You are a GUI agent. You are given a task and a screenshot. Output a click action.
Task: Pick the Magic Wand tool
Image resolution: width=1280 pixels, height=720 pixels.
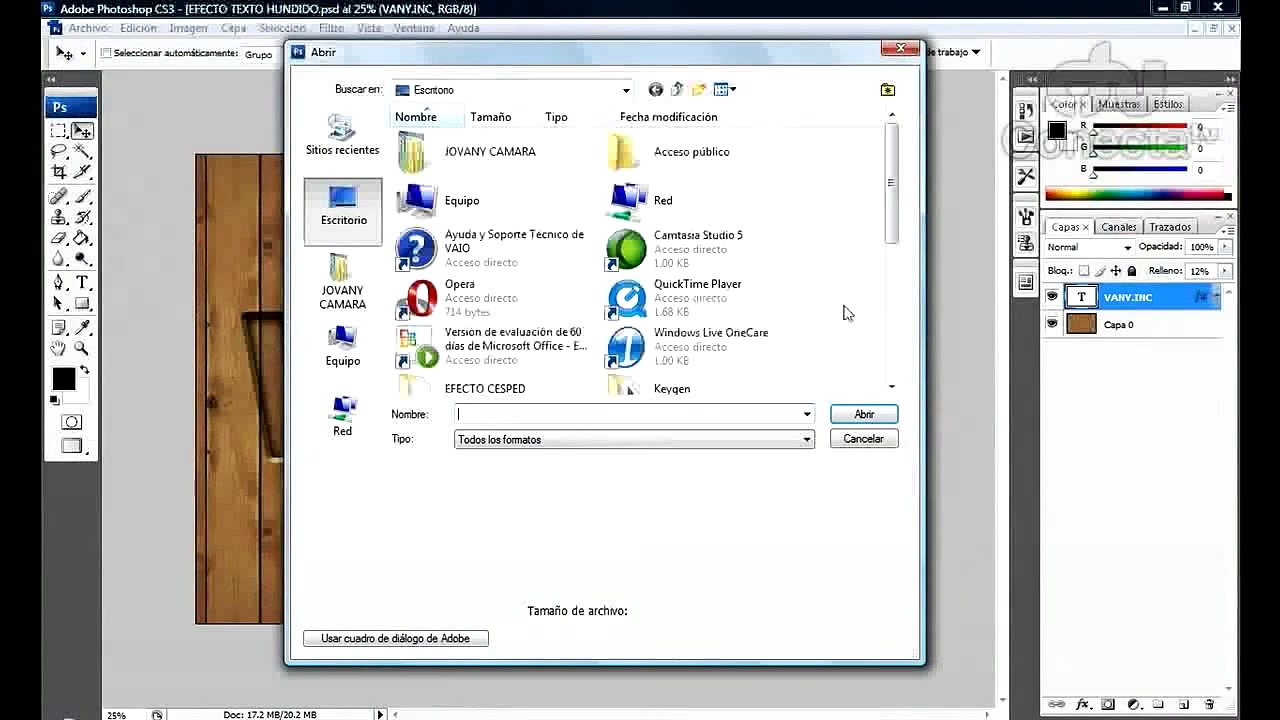(x=82, y=152)
